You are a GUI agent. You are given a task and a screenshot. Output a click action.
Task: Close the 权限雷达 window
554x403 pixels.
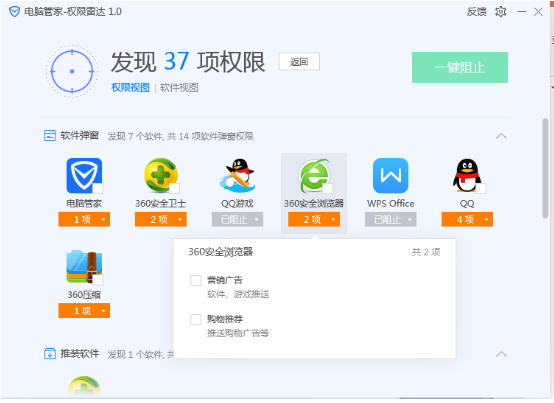[x=538, y=12]
